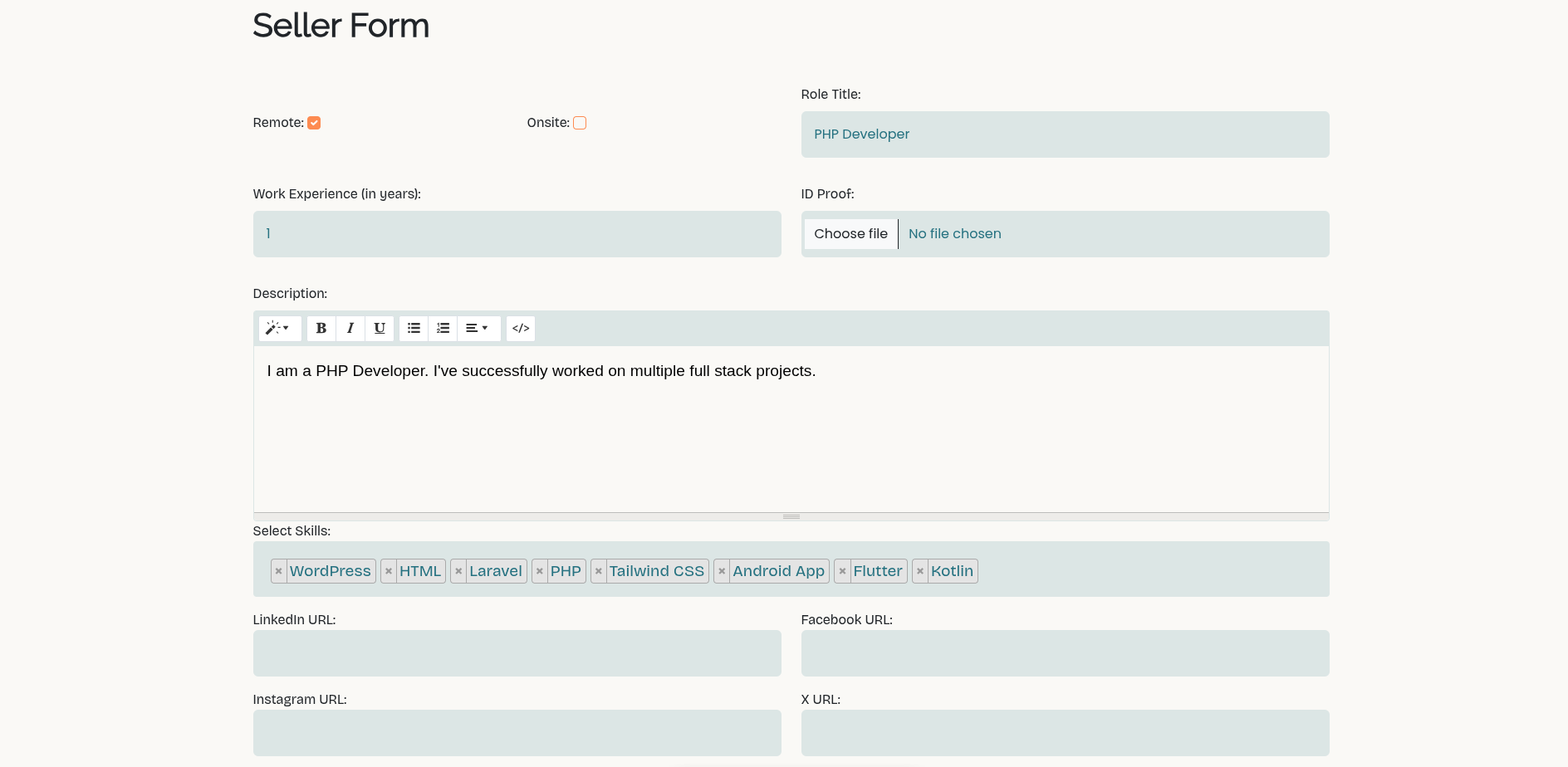Click the LinkedIn URL input field

click(x=517, y=653)
